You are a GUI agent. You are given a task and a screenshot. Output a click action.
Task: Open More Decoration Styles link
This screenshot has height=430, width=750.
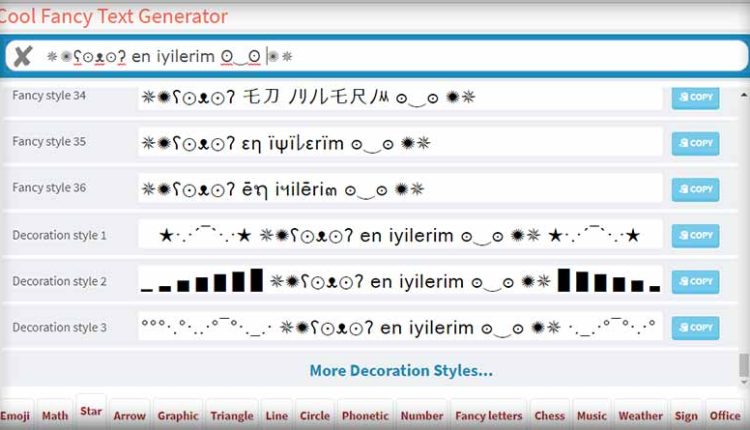tap(400, 371)
